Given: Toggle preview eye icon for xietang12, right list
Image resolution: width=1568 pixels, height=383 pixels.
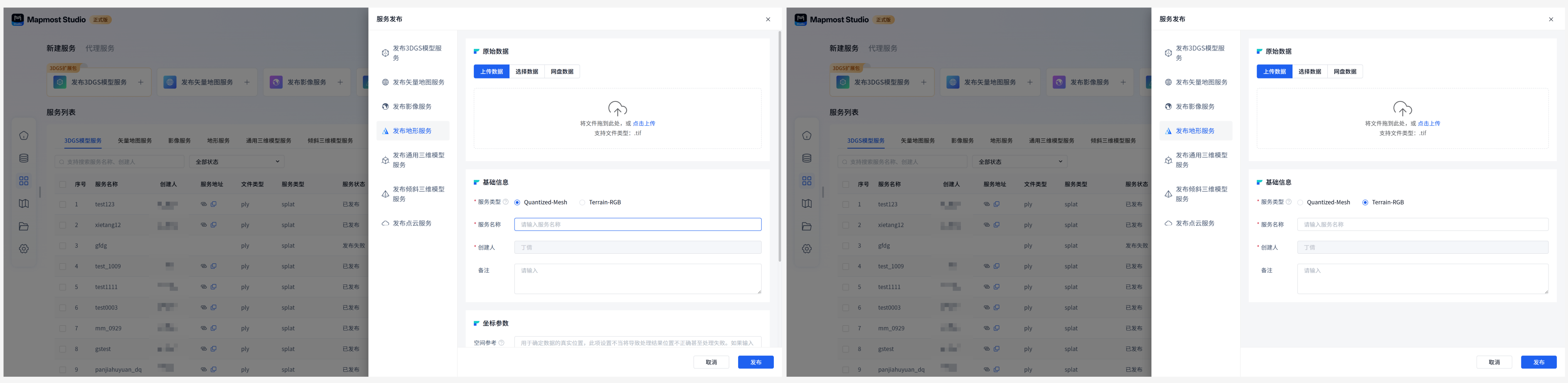Looking at the screenshot, I should [x=986, y=225].
